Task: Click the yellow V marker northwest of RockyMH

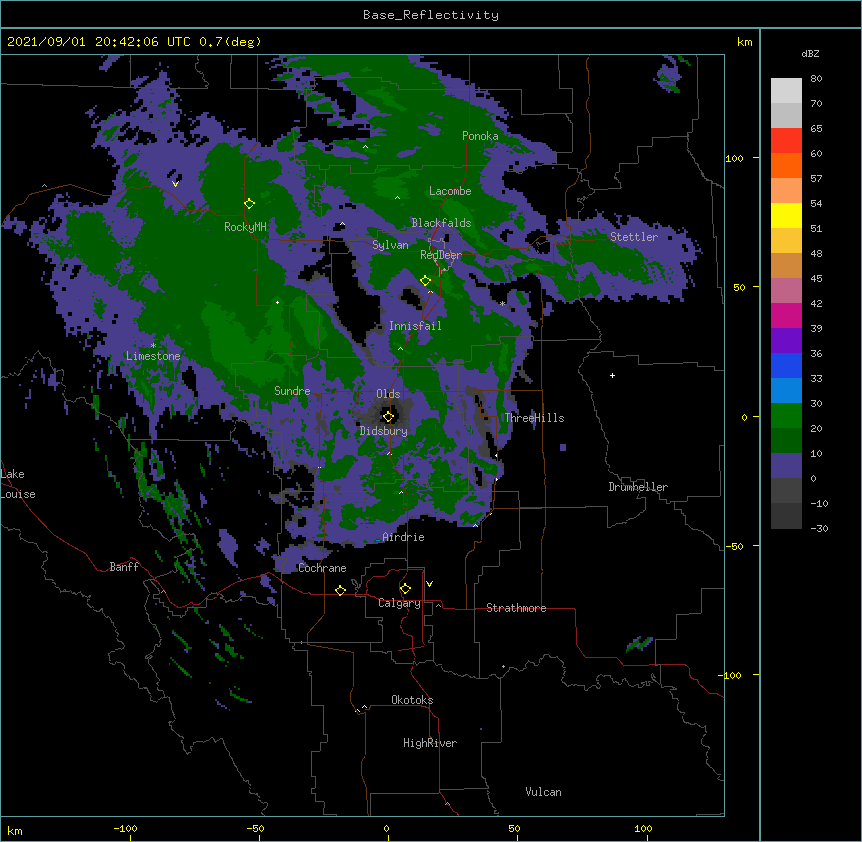Action: [175, 184]
